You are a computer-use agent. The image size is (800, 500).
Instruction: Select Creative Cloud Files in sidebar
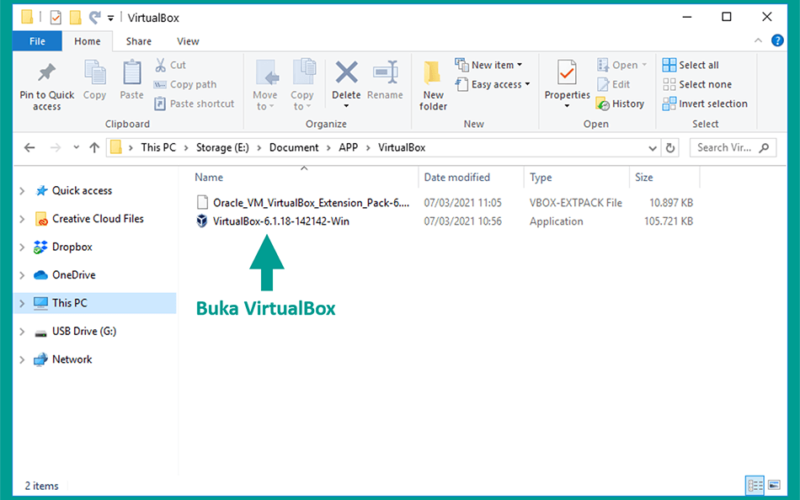pos(97,219)
